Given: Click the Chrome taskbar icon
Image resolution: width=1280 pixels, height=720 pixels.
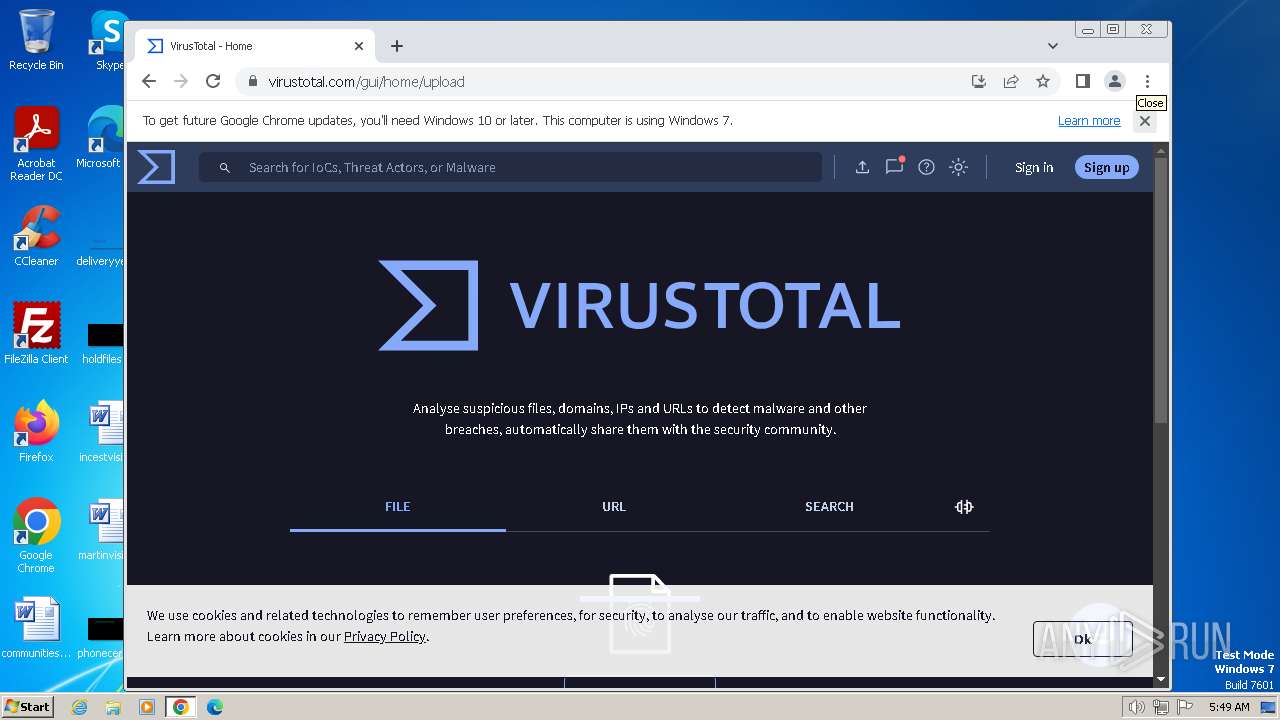Looking at the screenshot, I should (x=181, y=707).
